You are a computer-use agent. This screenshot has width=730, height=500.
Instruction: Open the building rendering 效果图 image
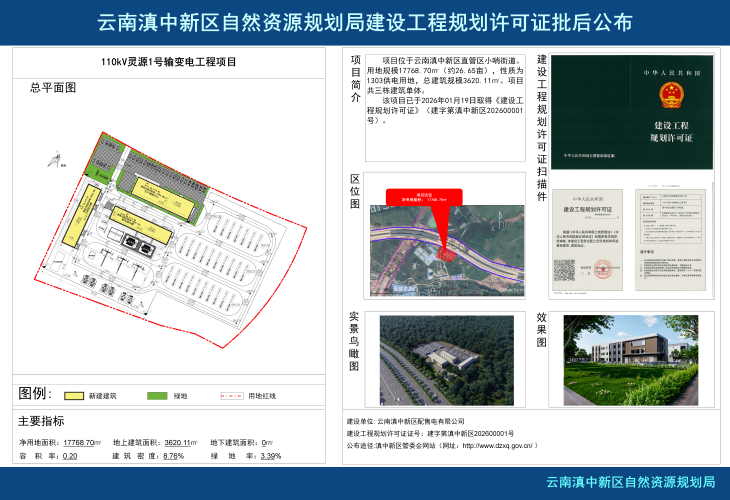pos(631,360)
